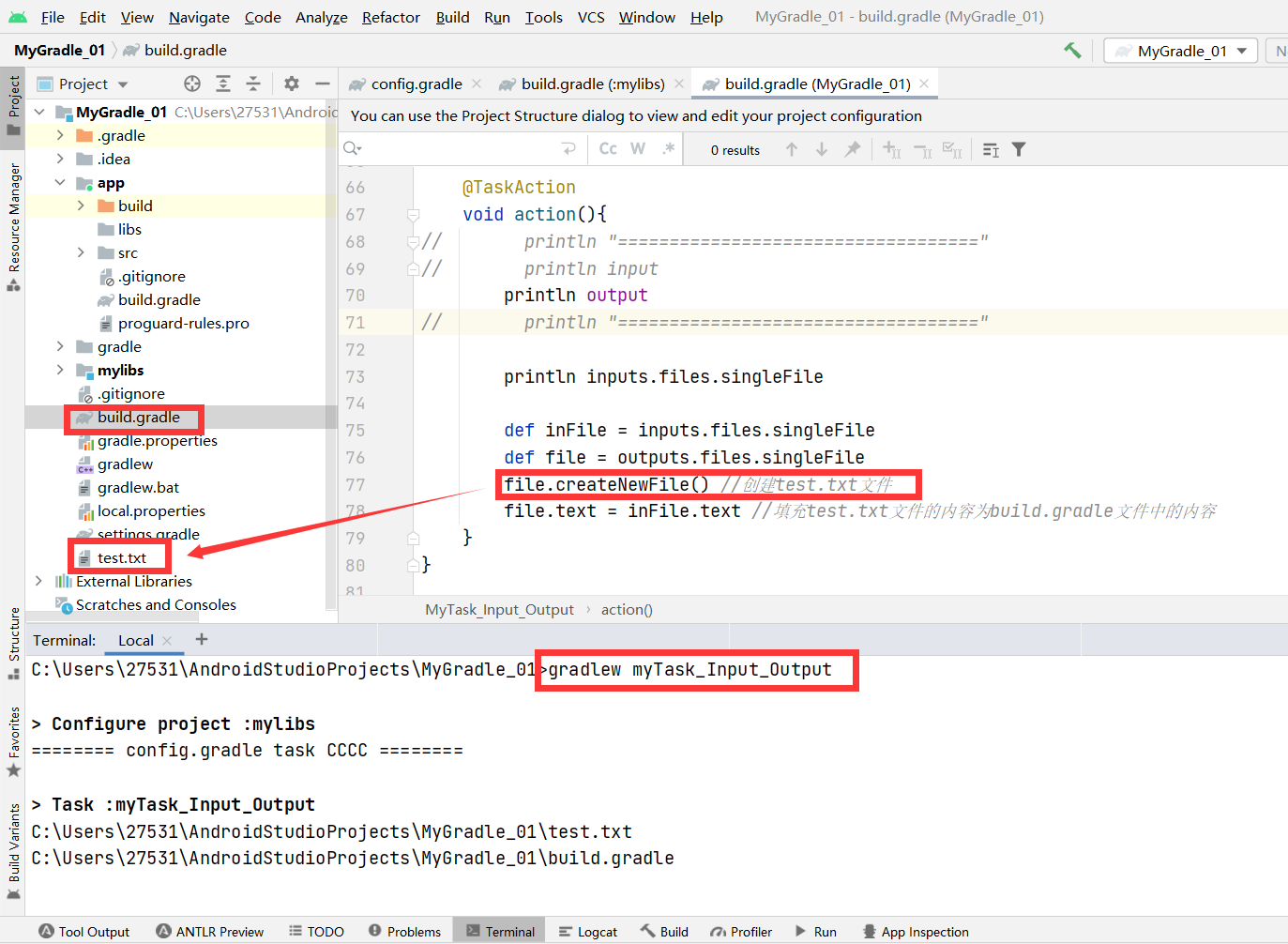The width and height of the screenshot is (1288, 944).
Task: Select Opened File with crosshair icon
Action: point(191,84)
